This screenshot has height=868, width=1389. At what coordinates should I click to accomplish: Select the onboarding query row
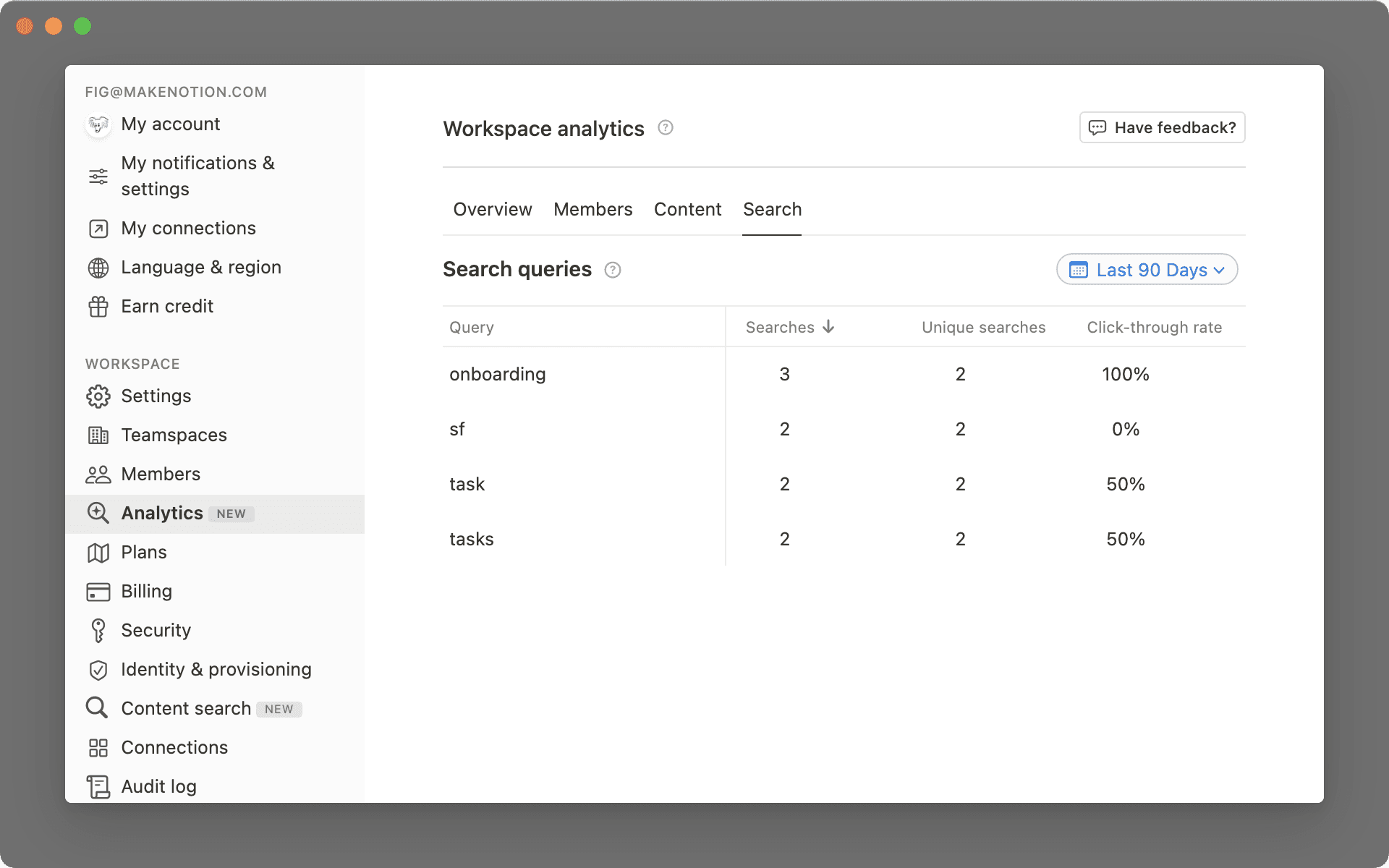(497, 374)
